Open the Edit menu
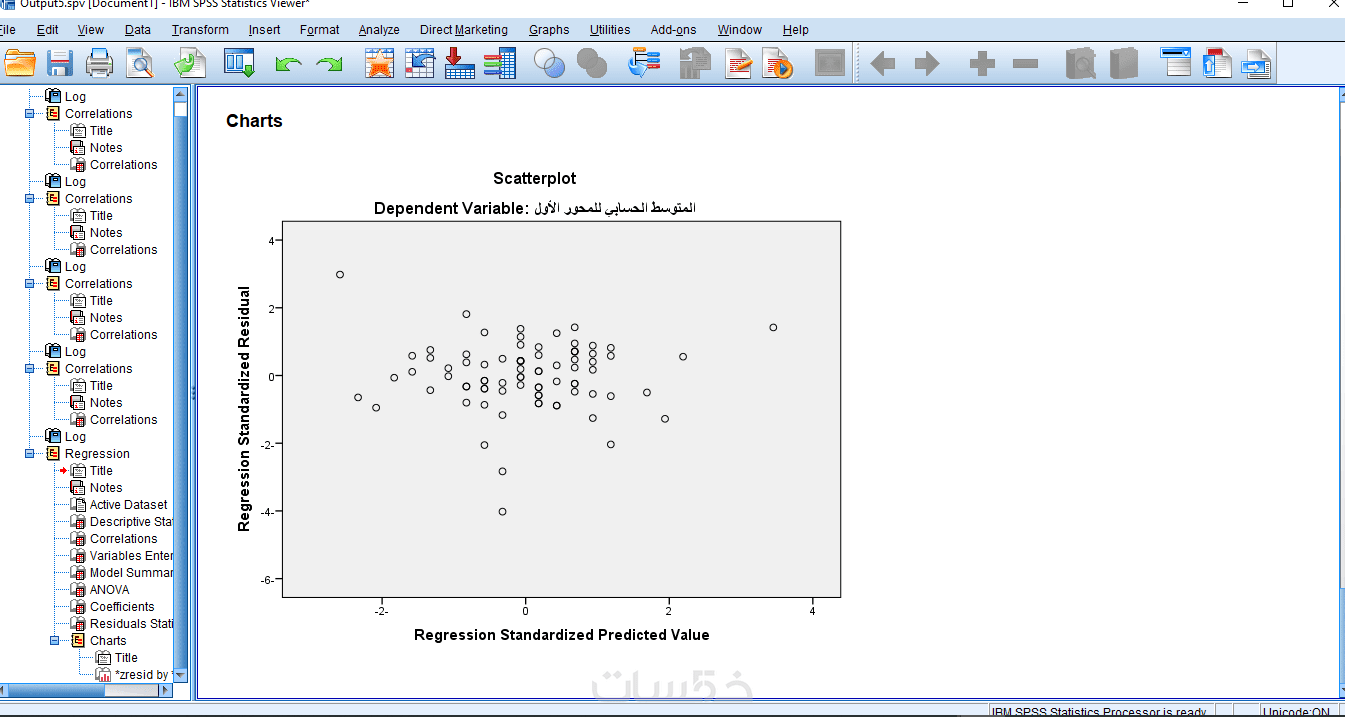The height and width of the screenshot is (717, 1345). point(47,30)
